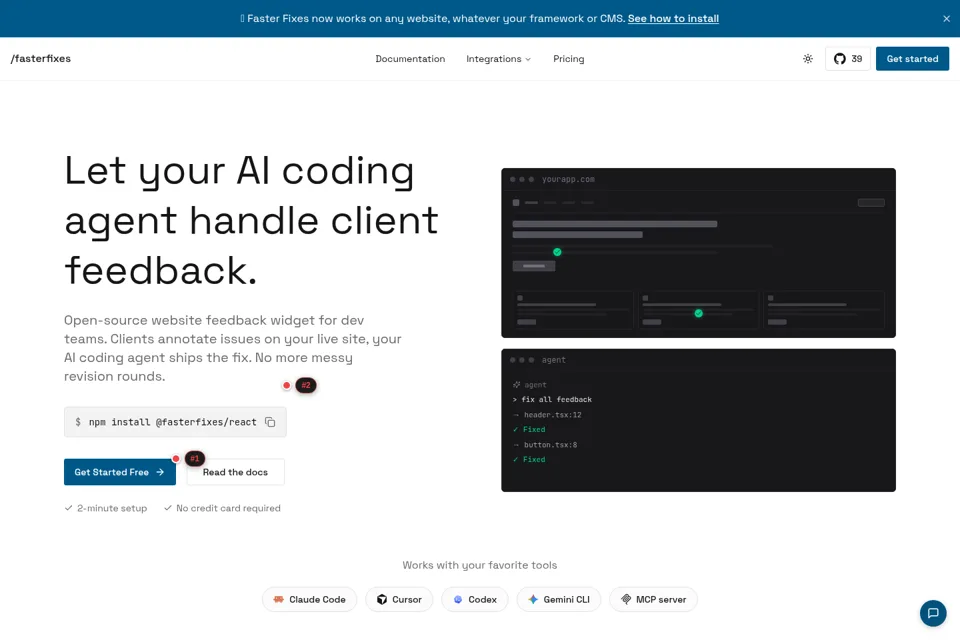Click the 'No credit card required' text
This screenshot has width=960, height=640.
point(228,508)
